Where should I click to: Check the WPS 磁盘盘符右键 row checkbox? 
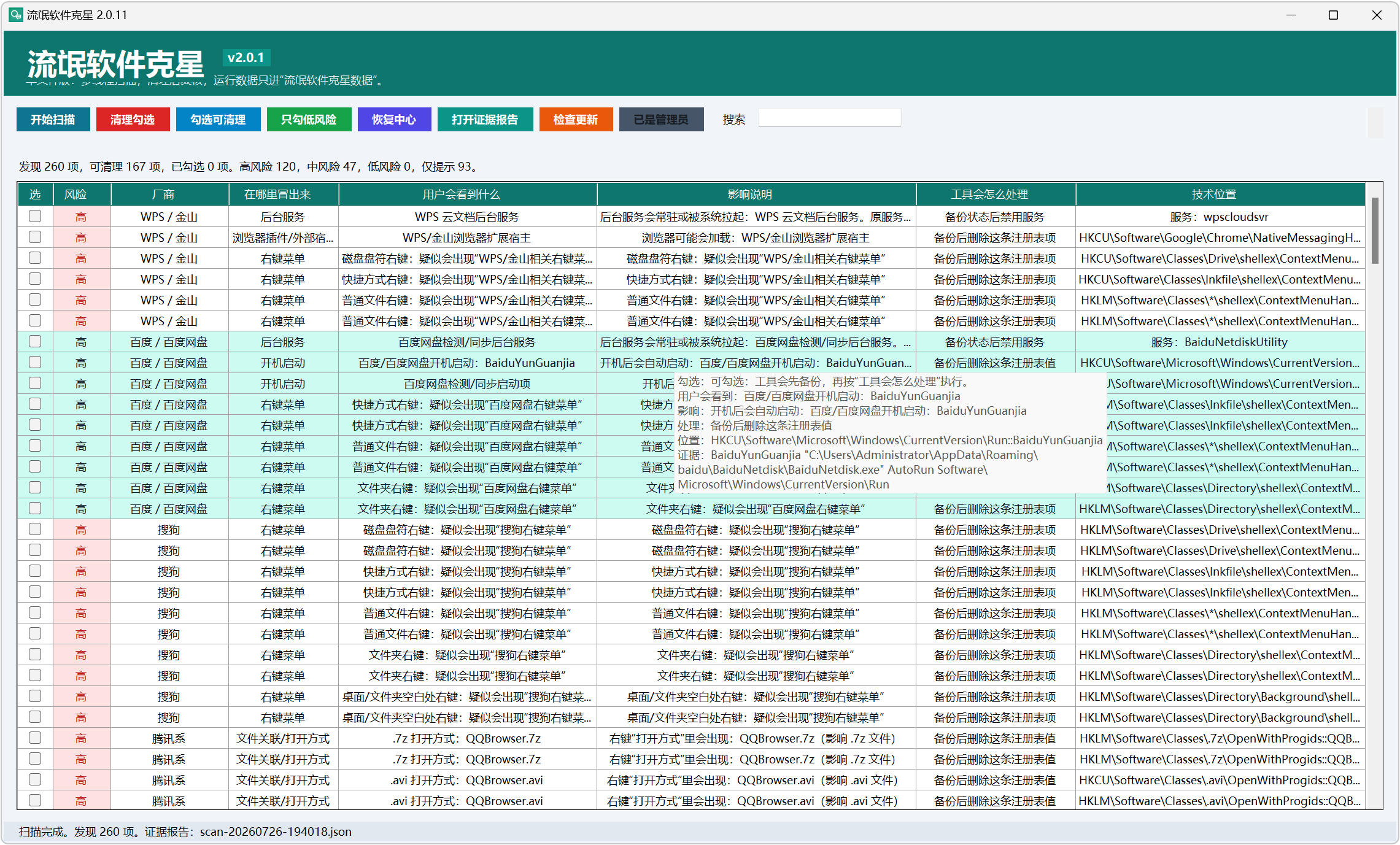[35, 258]
